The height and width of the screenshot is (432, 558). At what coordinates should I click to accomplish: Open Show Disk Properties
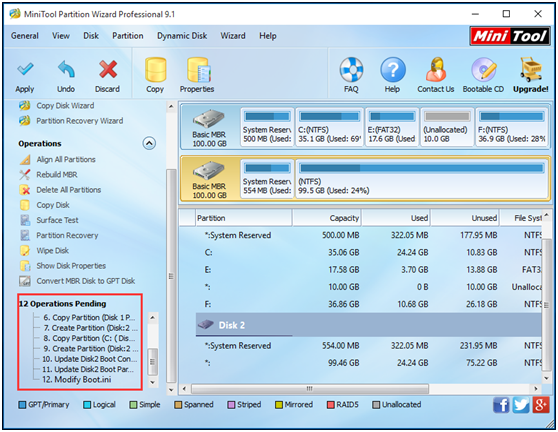(x=63, y=266)
